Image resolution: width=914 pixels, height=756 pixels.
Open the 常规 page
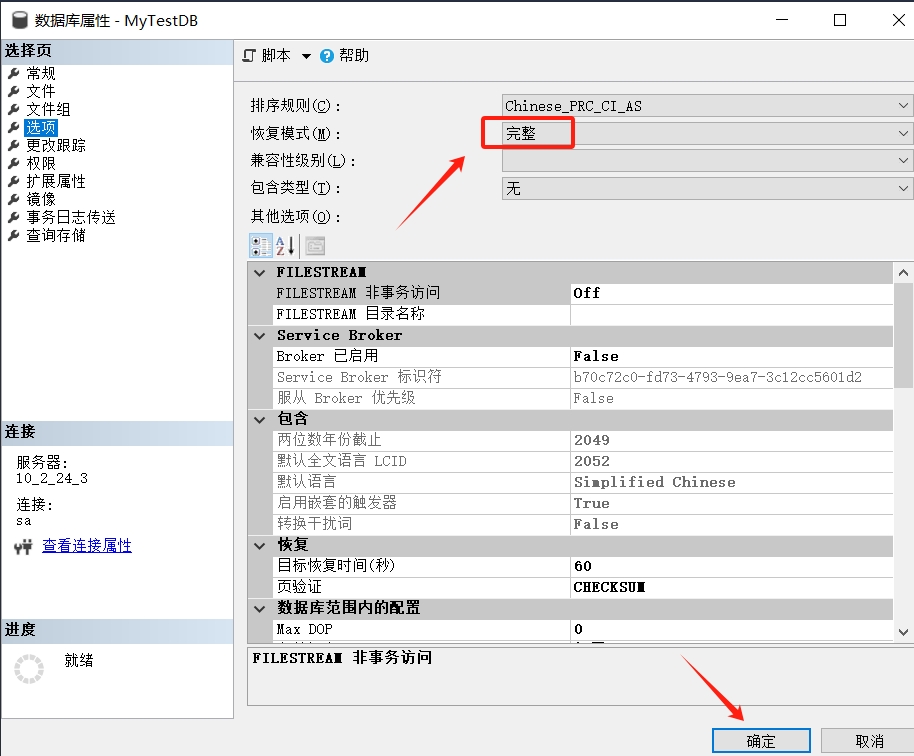(41, 73)
